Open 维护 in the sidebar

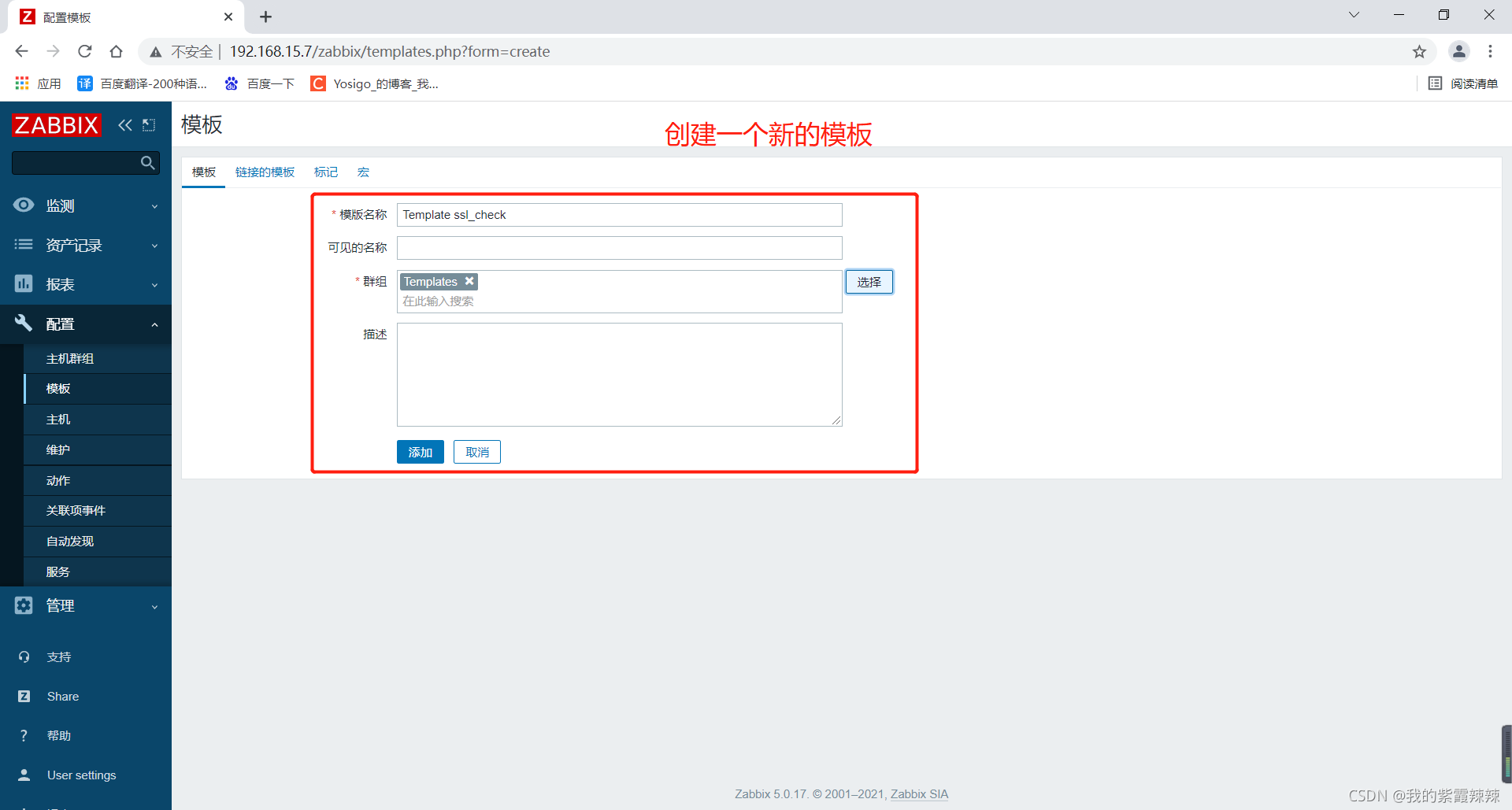98,449
